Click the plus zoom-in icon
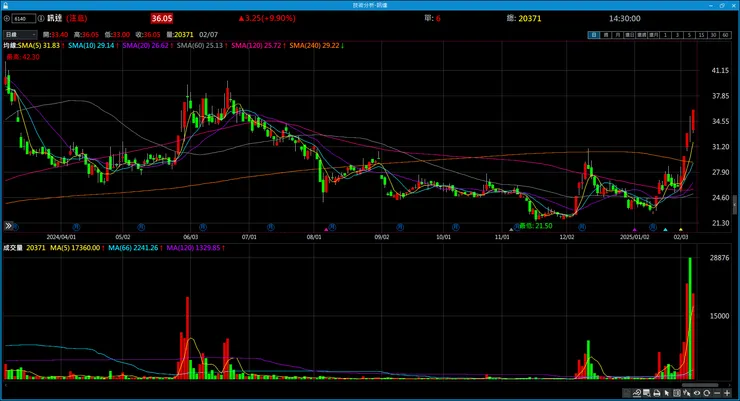The width and height of the screenshot is (740, 401). [727, 393]
